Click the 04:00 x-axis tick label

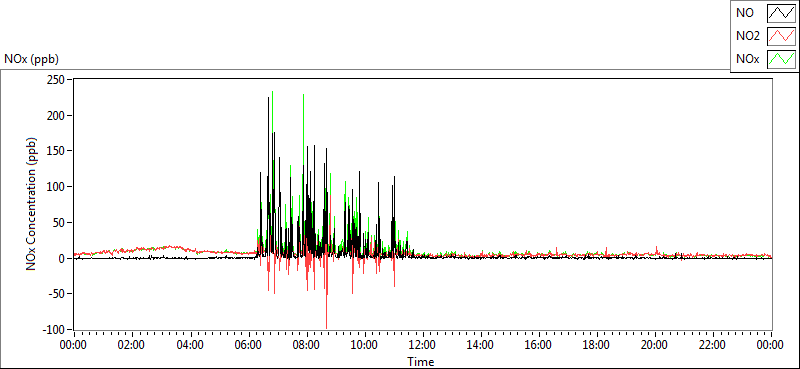pos(190,345)
